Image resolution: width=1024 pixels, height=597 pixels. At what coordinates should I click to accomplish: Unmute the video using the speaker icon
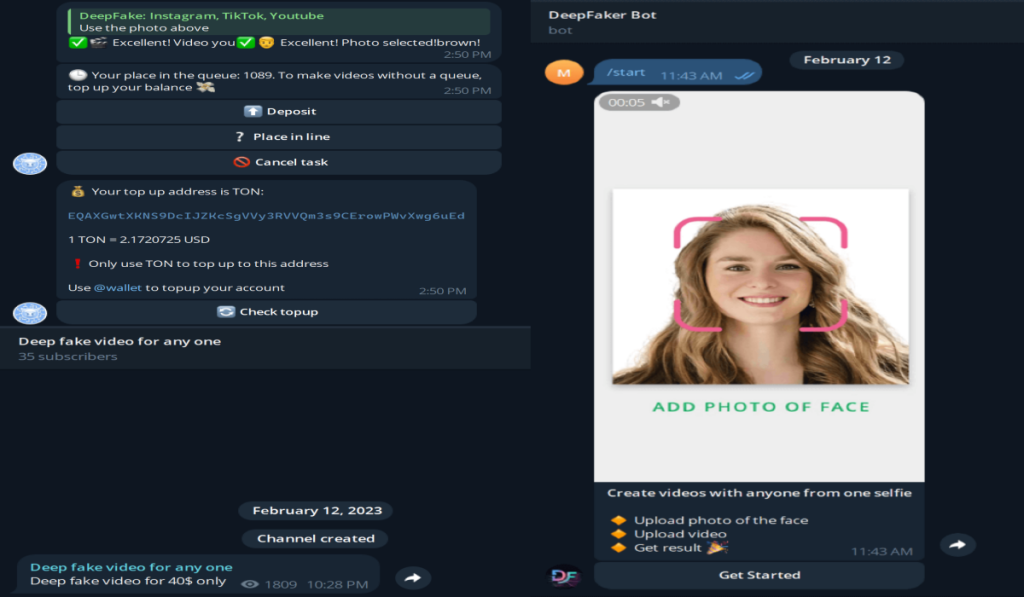pos(660,102)
